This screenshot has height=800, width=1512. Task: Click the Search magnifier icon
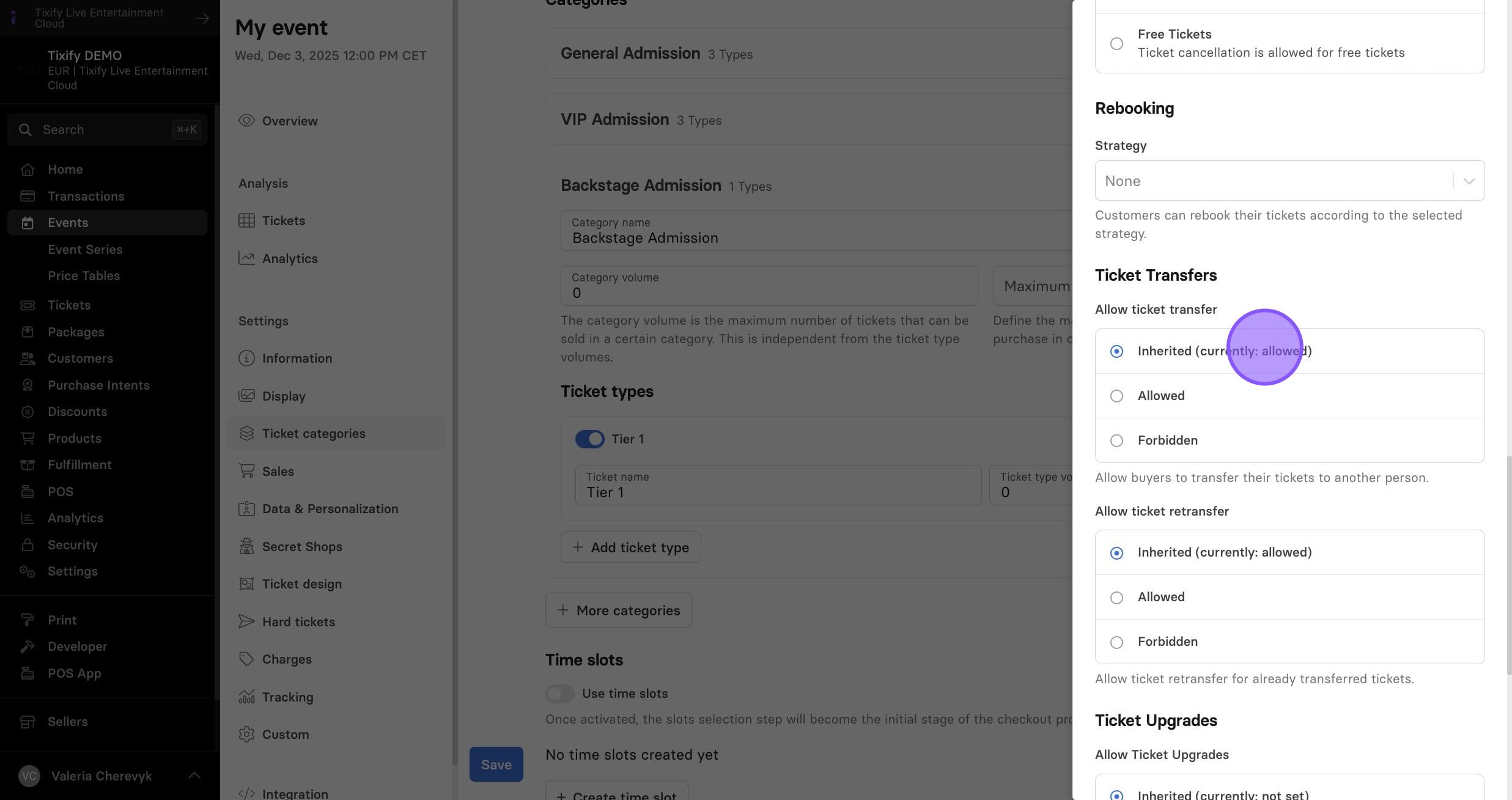(25, 130)
